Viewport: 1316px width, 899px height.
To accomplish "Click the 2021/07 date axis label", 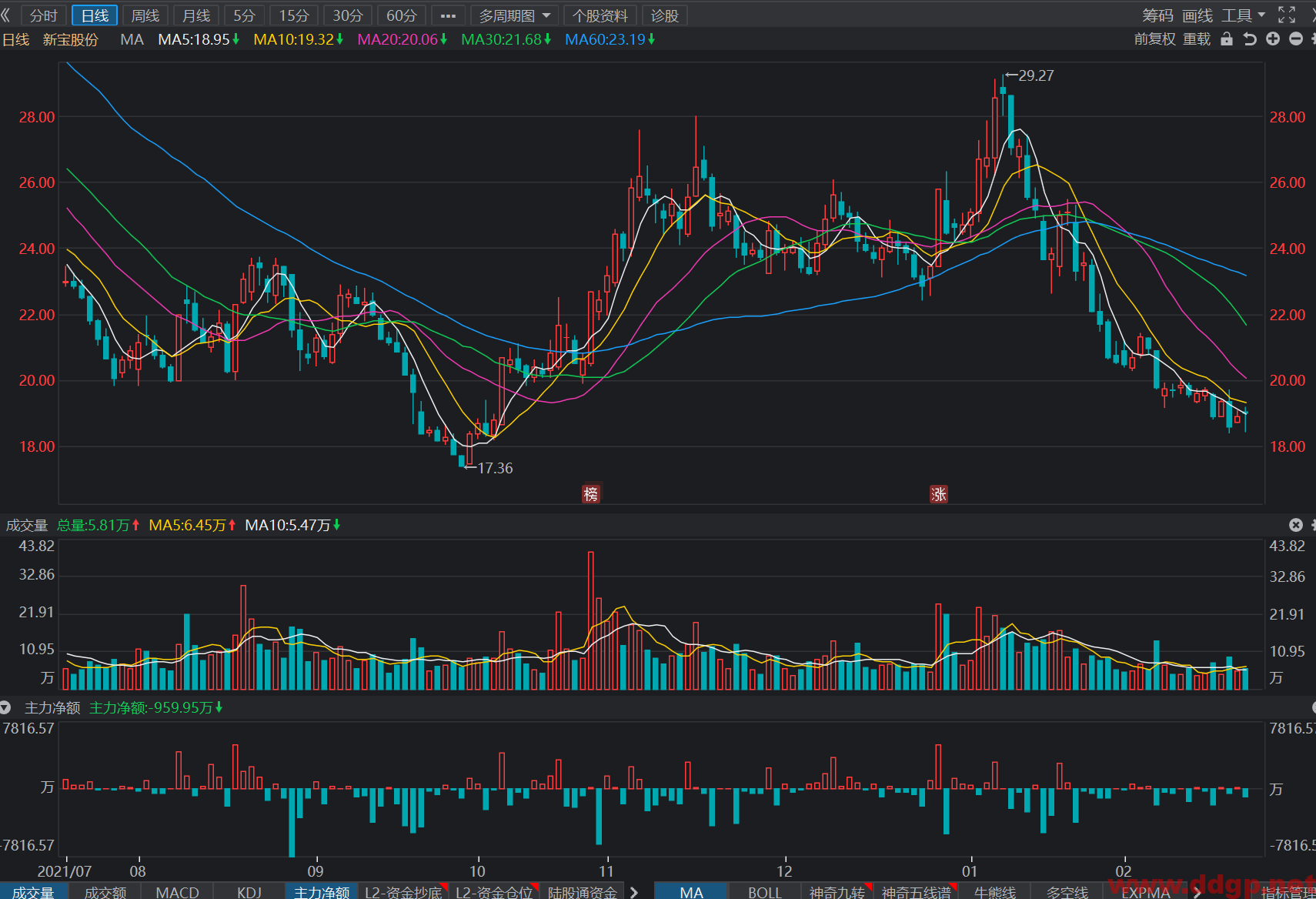I will [65, 871].
